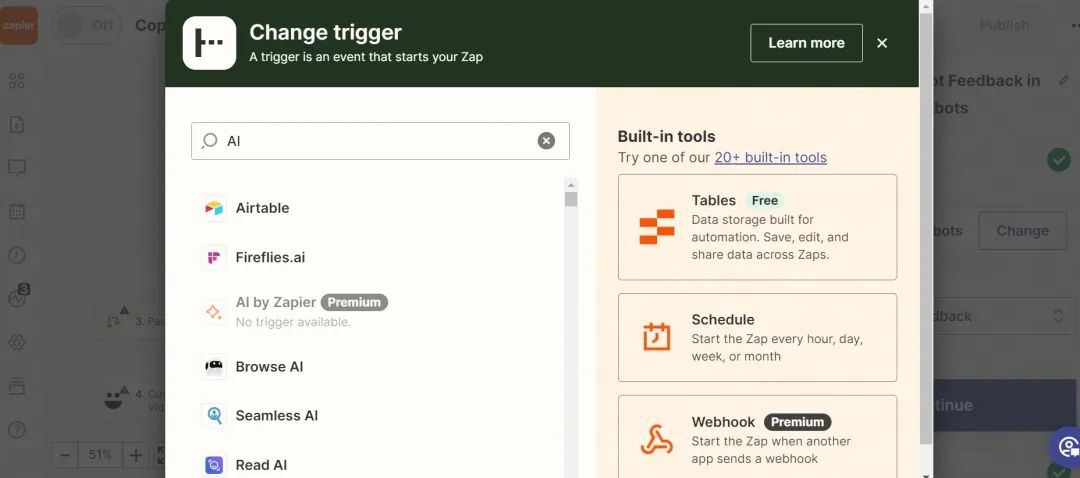This screenshot has width=1080, height=478.
Task: Open the activity icon with badge 3
Action: 18,297
